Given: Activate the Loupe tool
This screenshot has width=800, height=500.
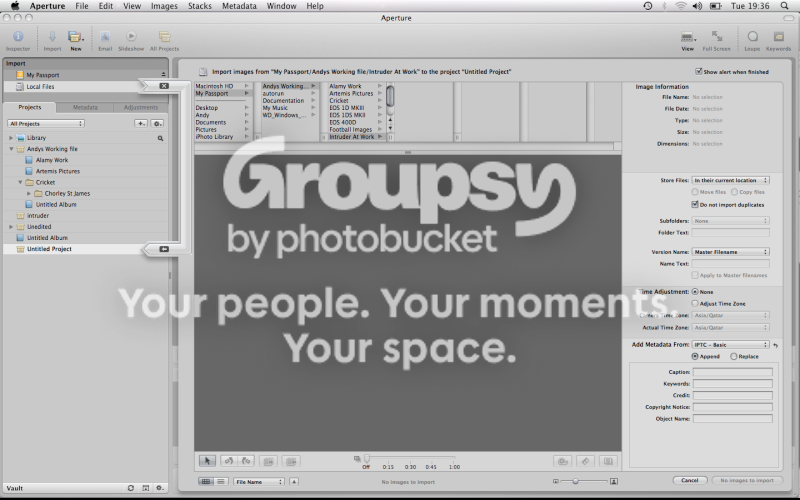Looking at the screenshot, I should pos(752,40).
